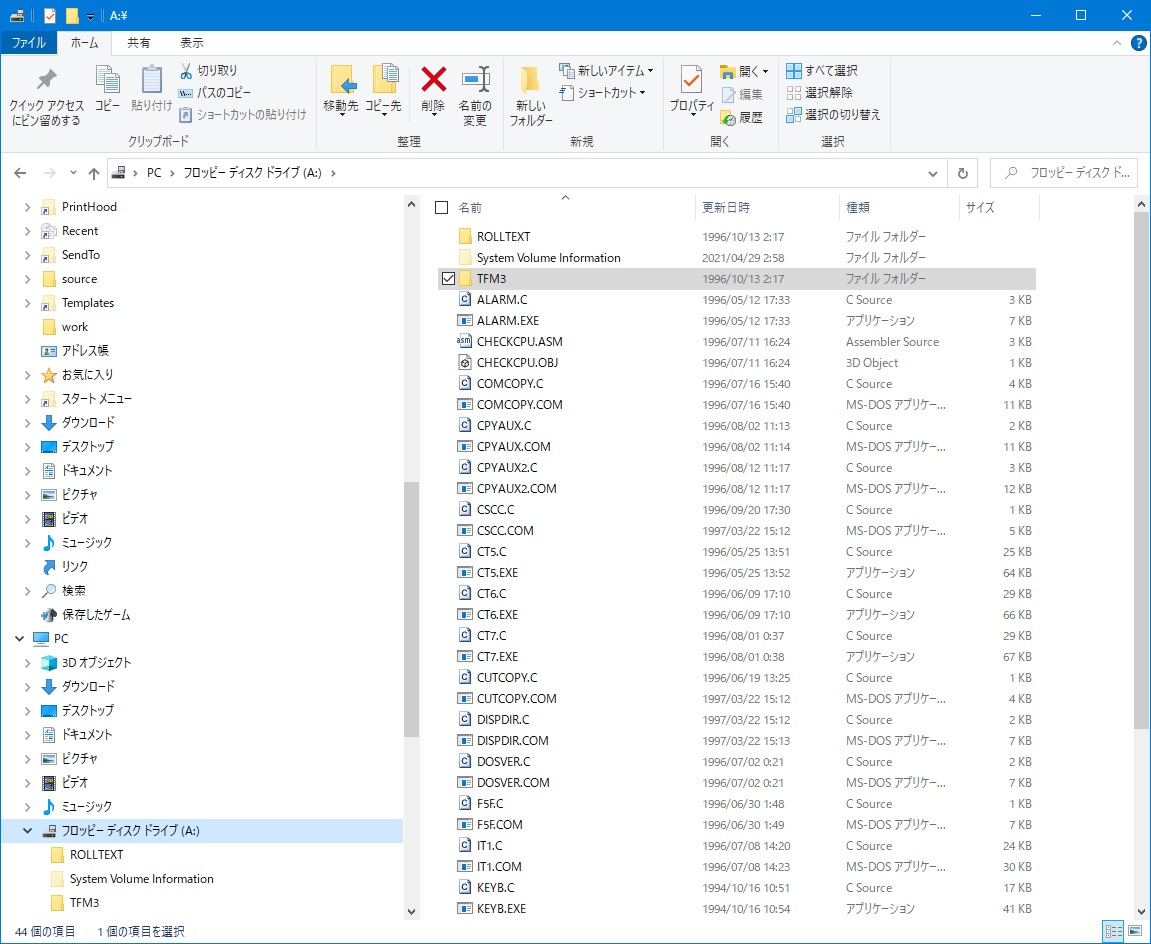The width and height of the screenshot is (1151, 944).
Task: Select TFM3 under floppy drive in tree
Action: pos(84,903)
